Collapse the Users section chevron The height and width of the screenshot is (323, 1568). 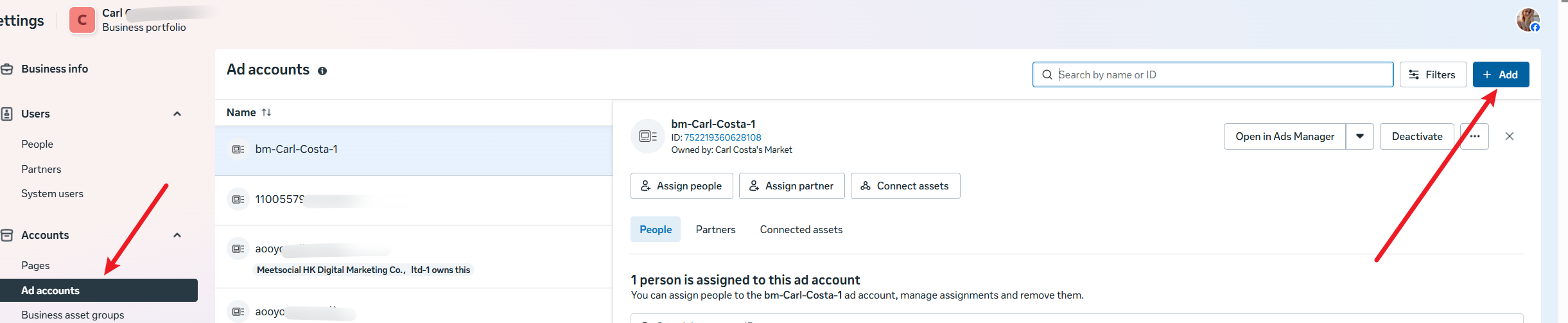tap(177, 114)
